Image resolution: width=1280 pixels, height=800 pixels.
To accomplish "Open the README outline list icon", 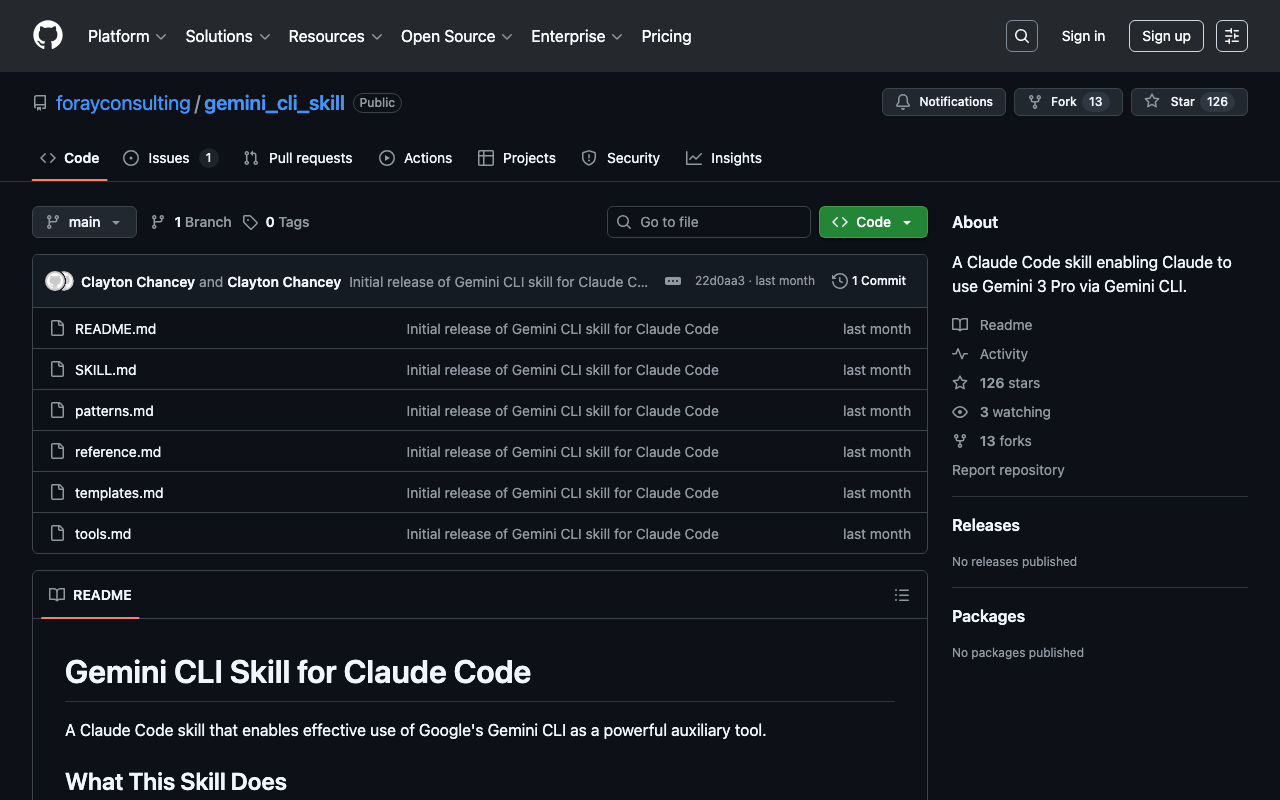I will pos(901,595).
